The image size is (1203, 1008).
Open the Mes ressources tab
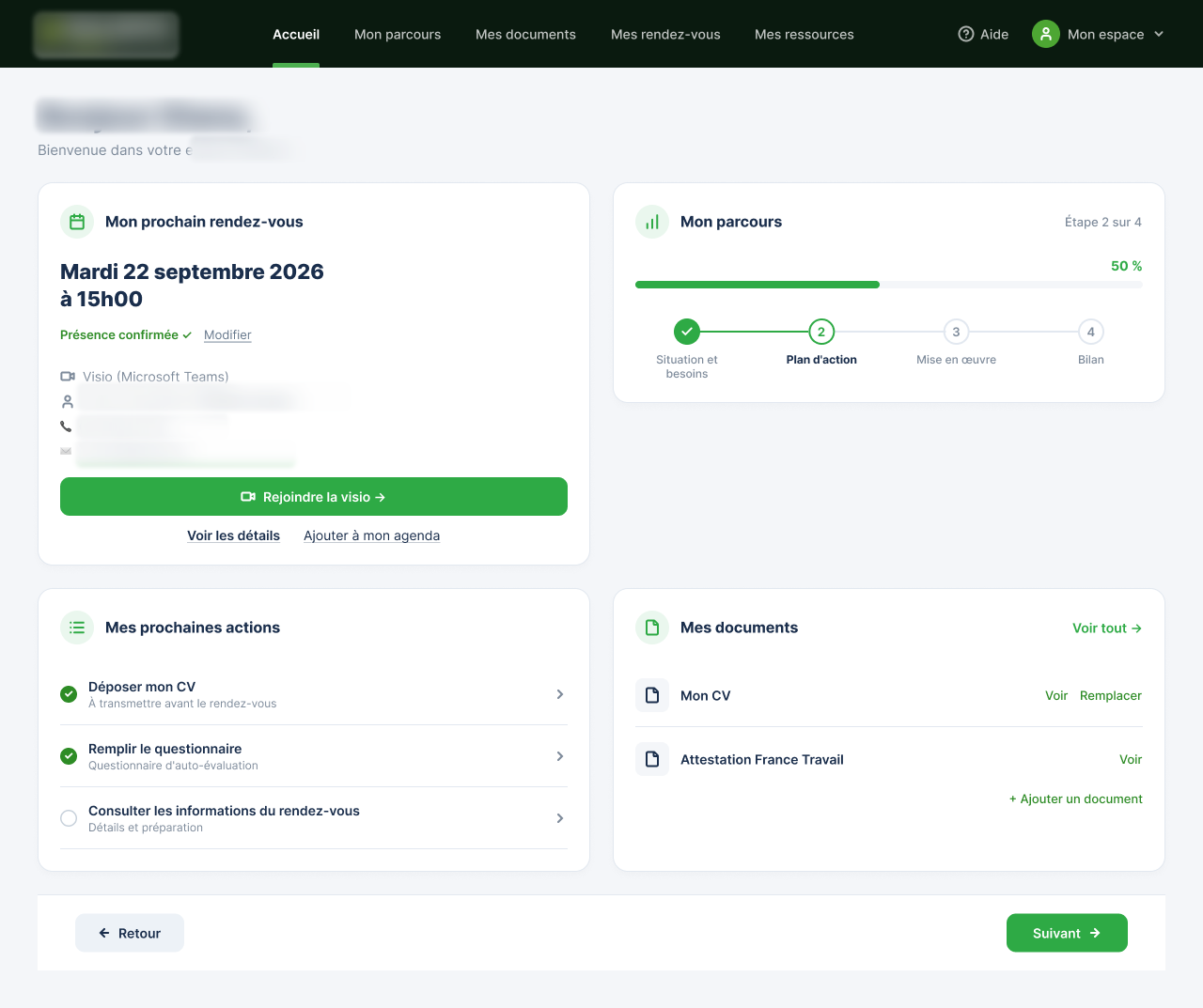coord(805,34)
